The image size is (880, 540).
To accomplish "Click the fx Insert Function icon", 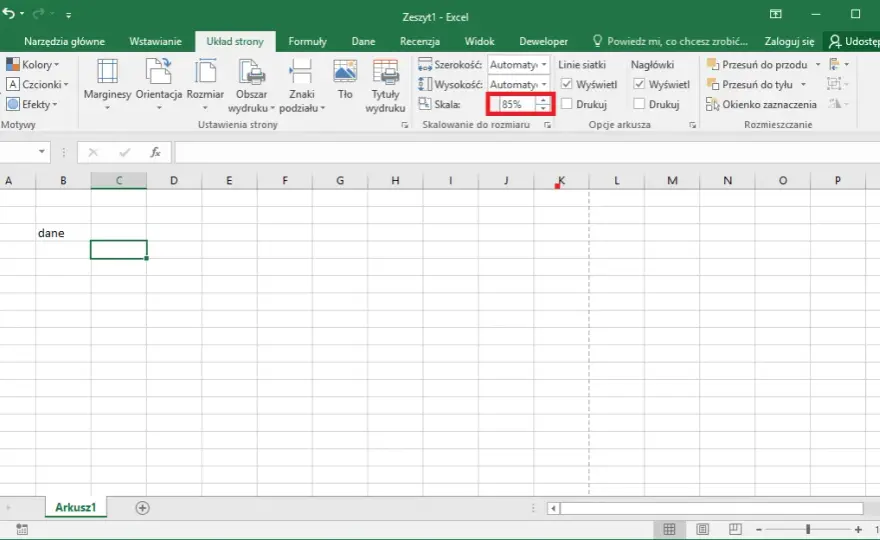I will coord(155,152).
